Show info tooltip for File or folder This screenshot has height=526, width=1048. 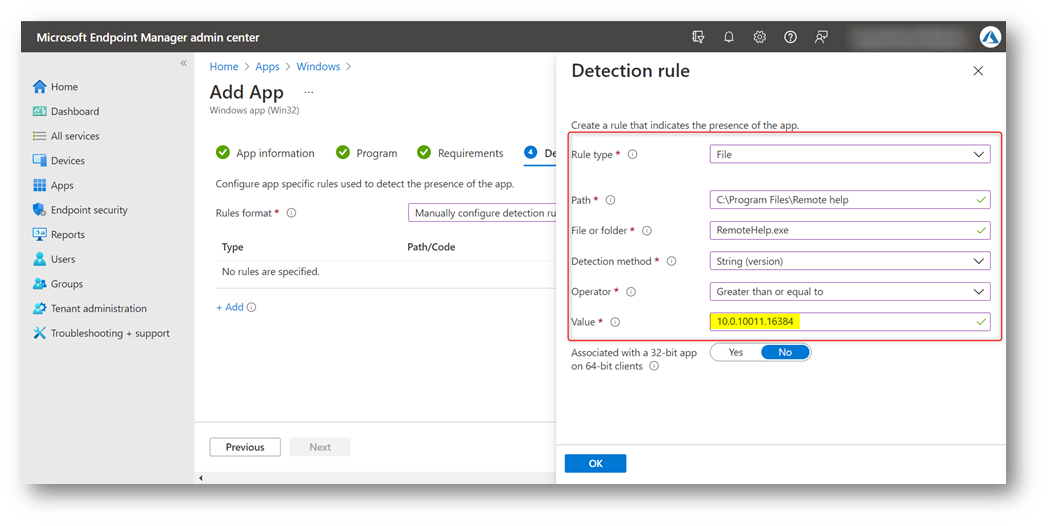click(x=647, y=231)
